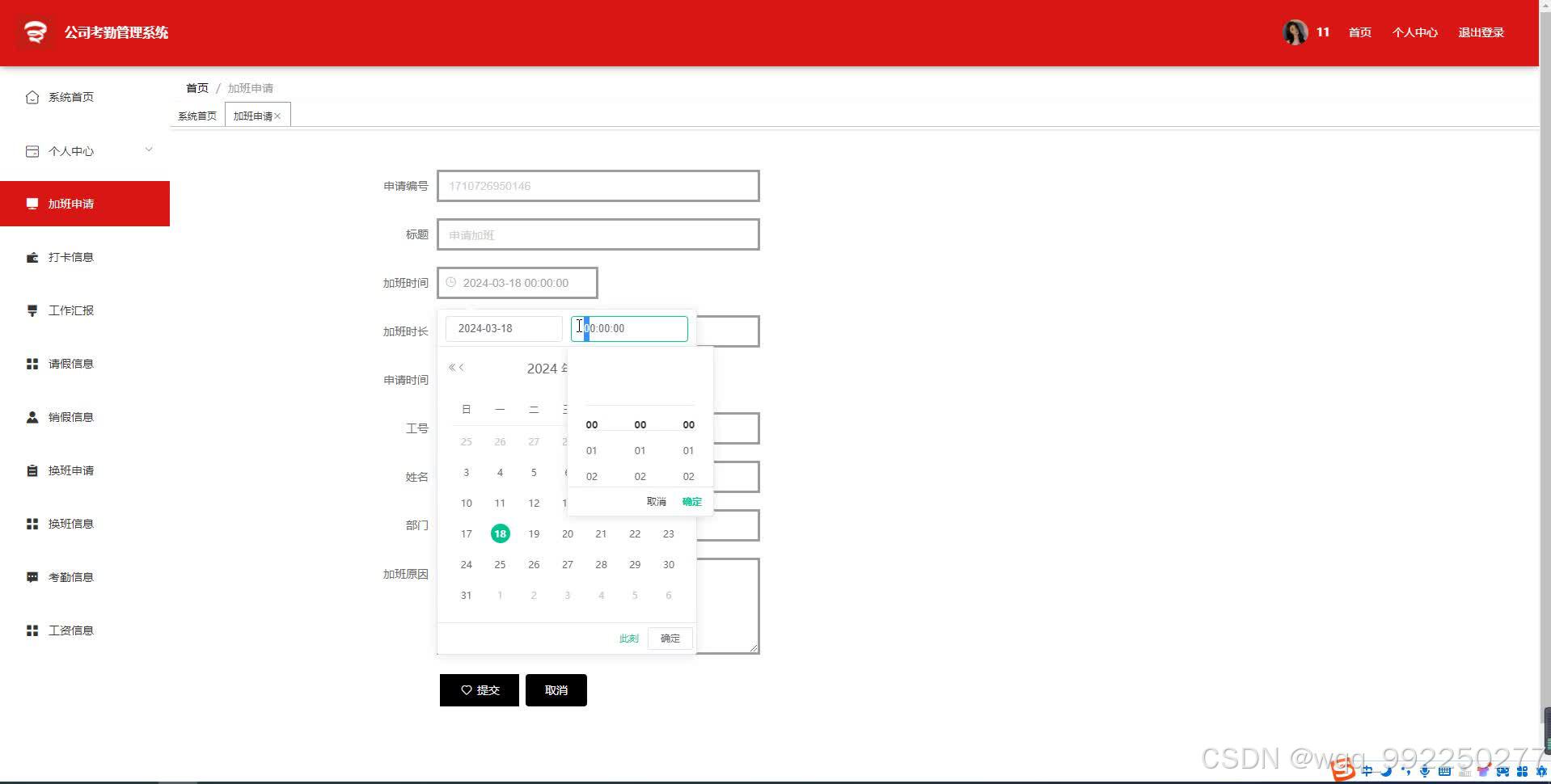Open 工资信息 in the sidebar

[x=85, y=630]
